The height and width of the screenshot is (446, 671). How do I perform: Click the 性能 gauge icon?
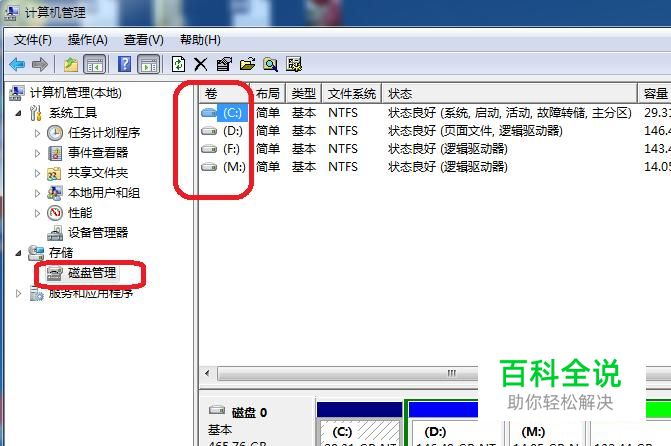55,213
